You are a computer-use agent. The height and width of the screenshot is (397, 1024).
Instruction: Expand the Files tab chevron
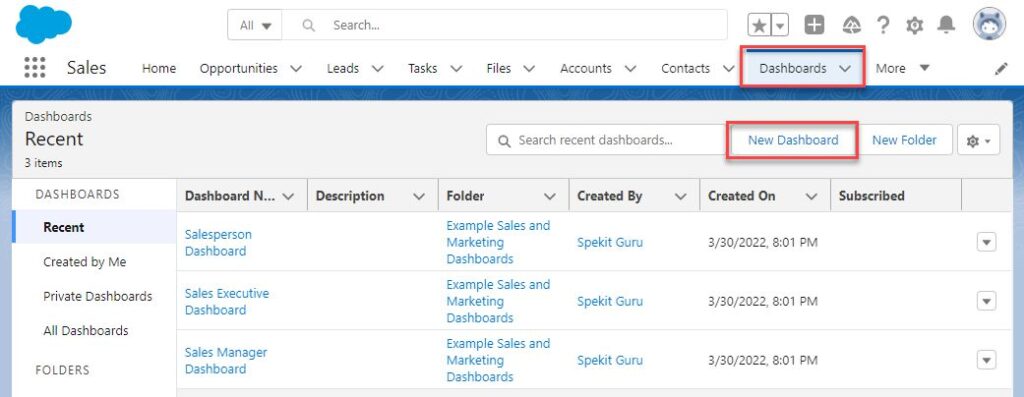(528, 69)
